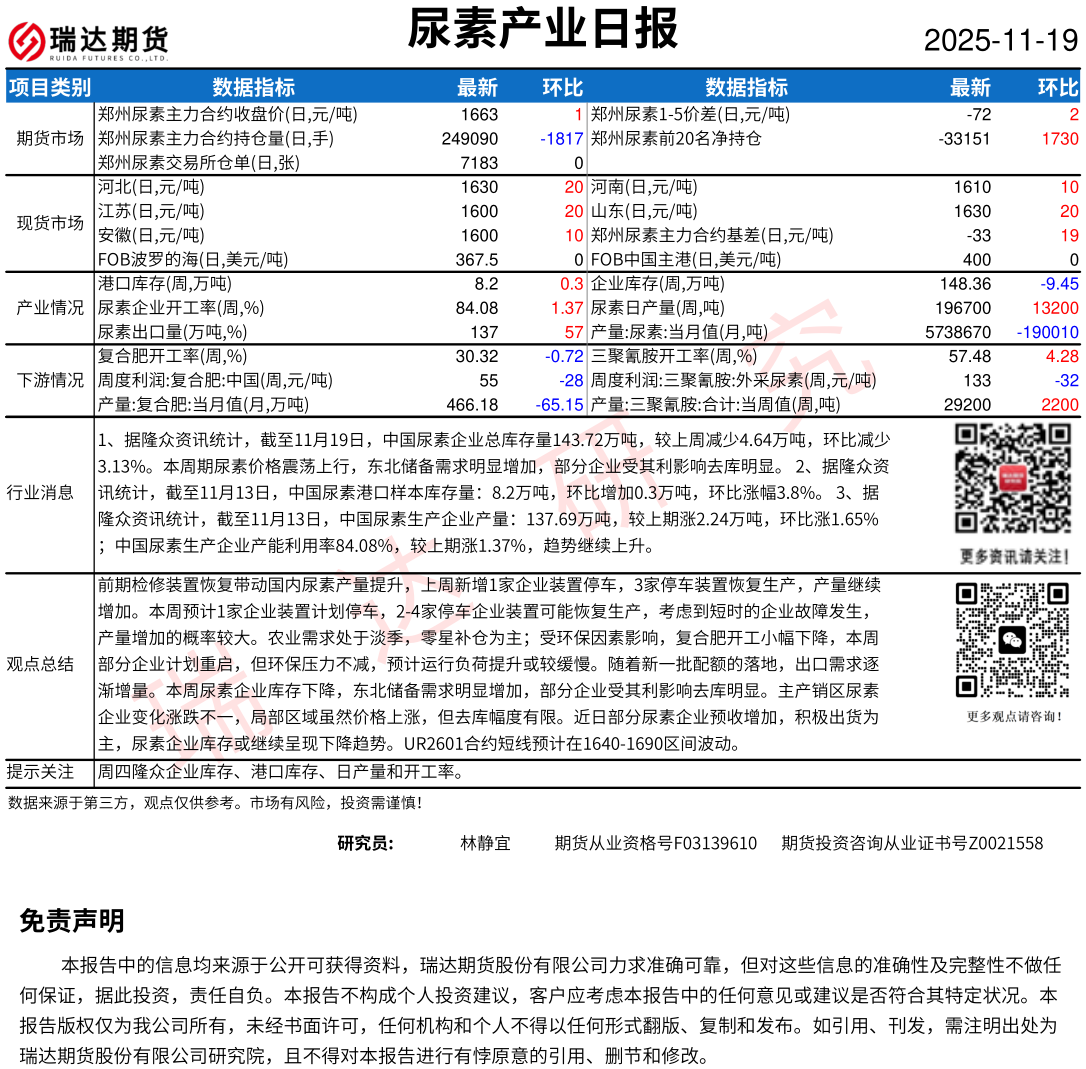Image resolution: width=1086 pixels, height=1069 pixels.
Task: Click the 更多资讯请关注 caption
Action: point(1013,556)
